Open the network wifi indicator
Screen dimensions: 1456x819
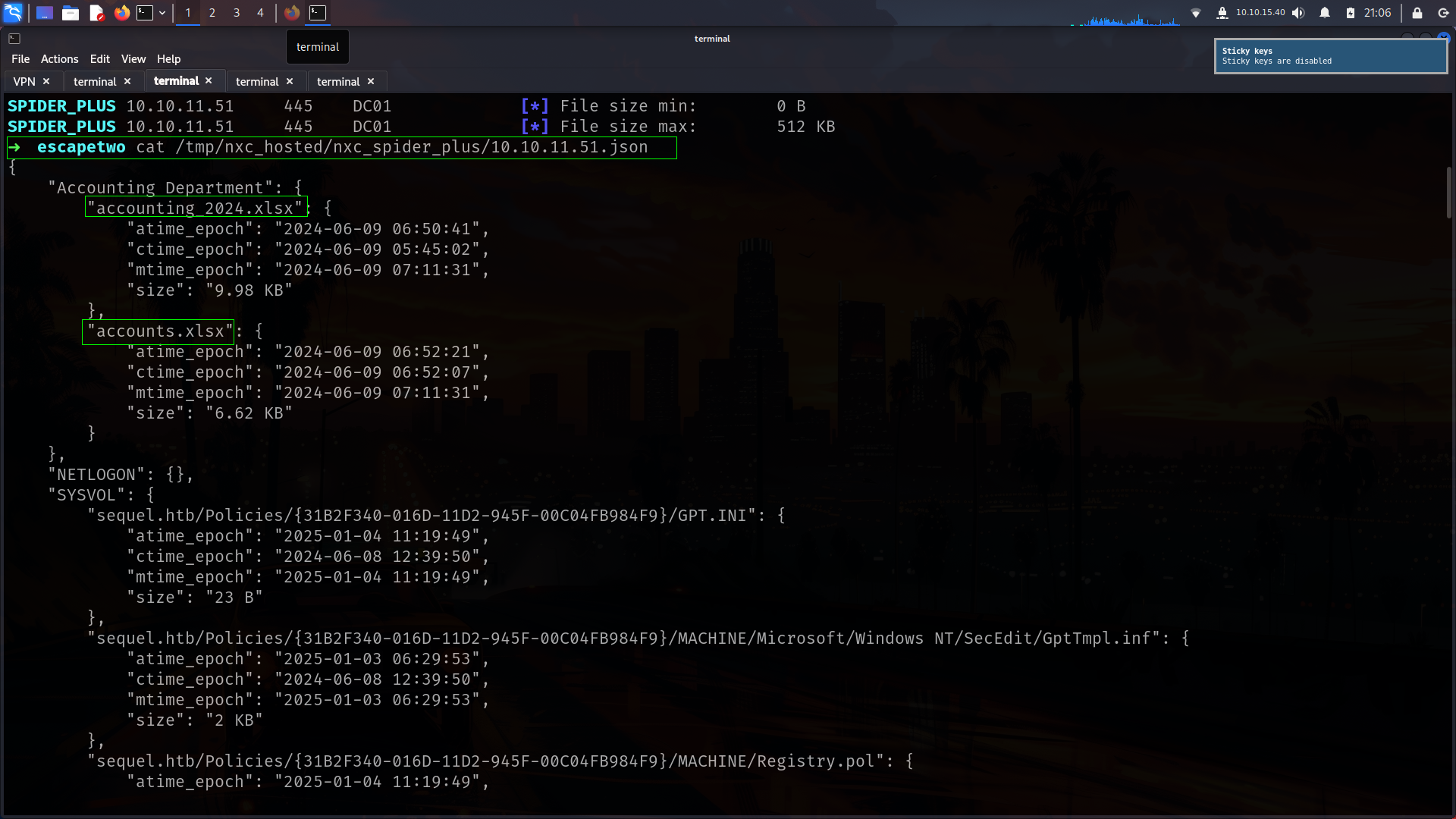click(1196, 13)
